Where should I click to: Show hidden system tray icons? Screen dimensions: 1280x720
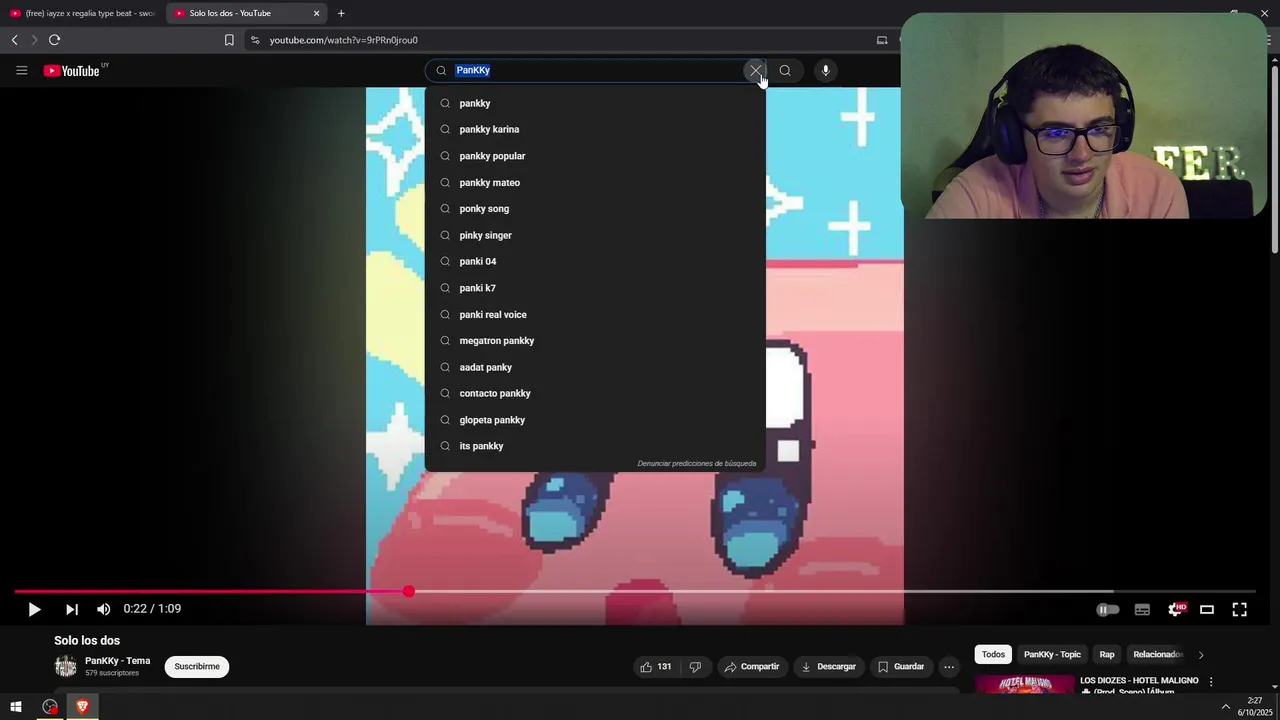coord(1226,707)
